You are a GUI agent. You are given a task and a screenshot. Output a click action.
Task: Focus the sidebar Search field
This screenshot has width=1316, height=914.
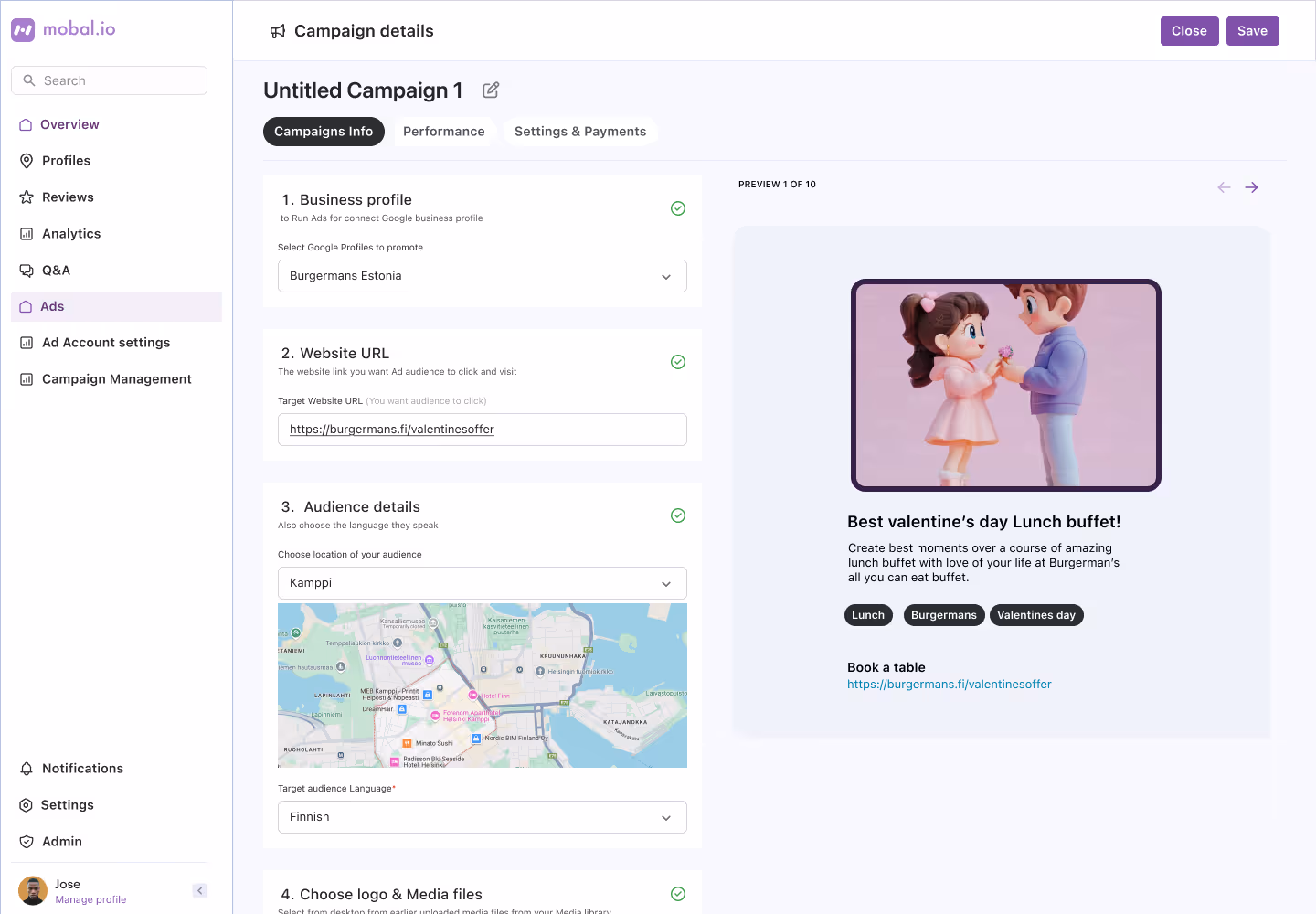(x=110, y=80)
